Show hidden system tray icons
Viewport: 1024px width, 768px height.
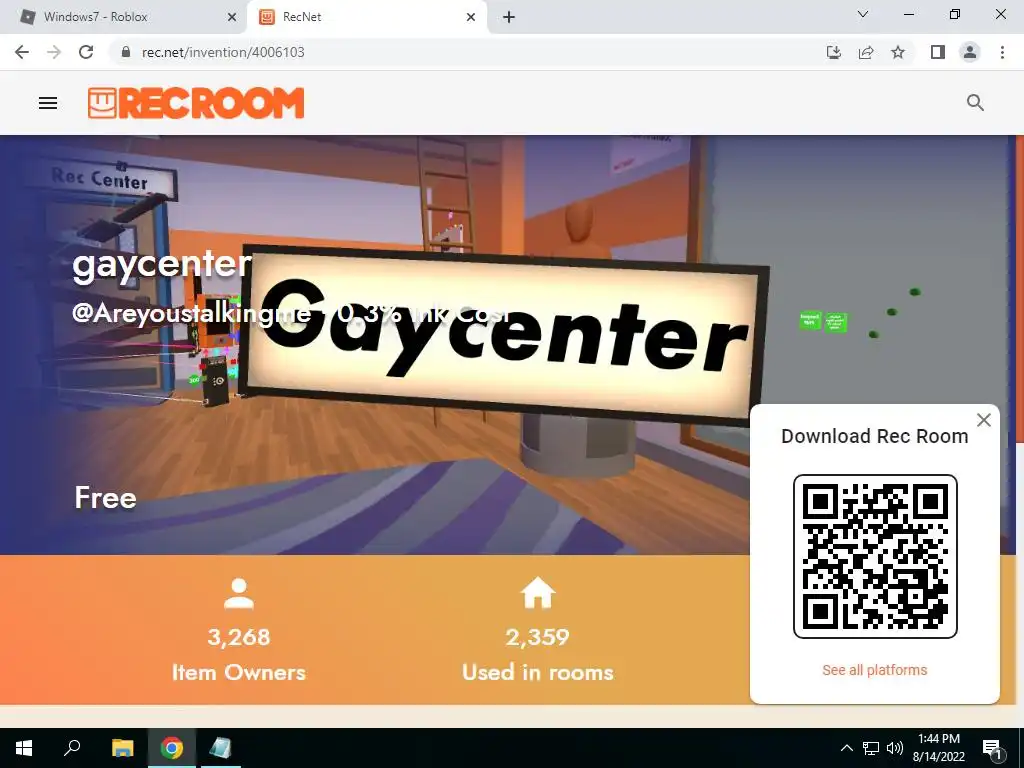tap(846, 748)
